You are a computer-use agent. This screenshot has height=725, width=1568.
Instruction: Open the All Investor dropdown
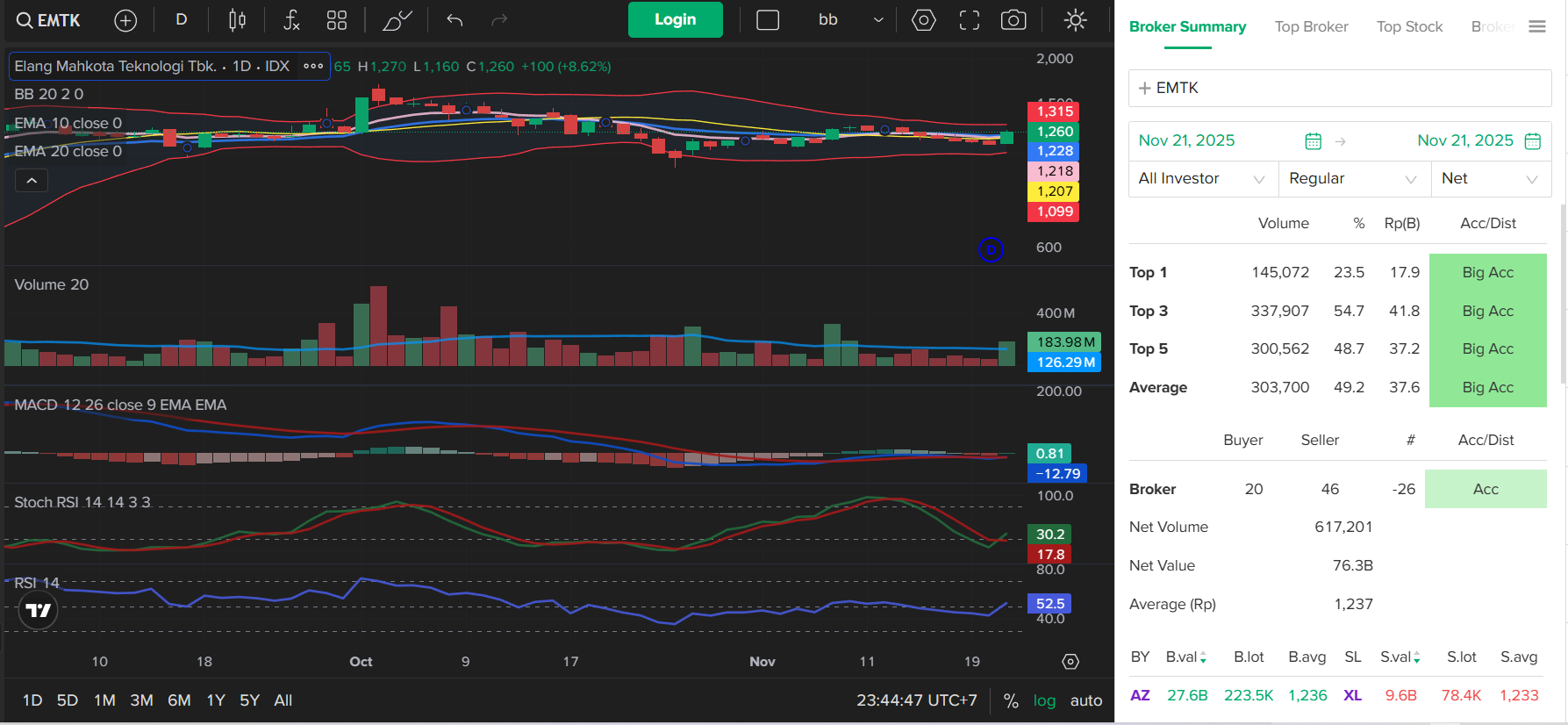tap(1202, 179)
